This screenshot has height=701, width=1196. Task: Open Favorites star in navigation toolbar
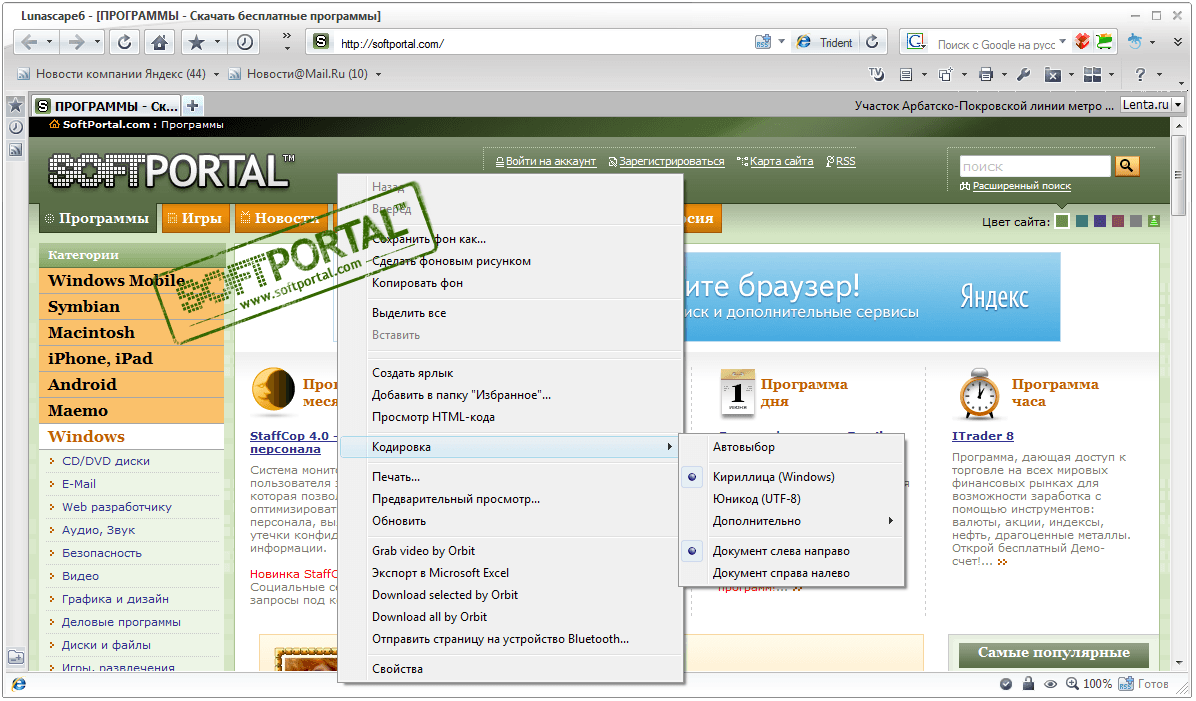(x=196, y=43)
